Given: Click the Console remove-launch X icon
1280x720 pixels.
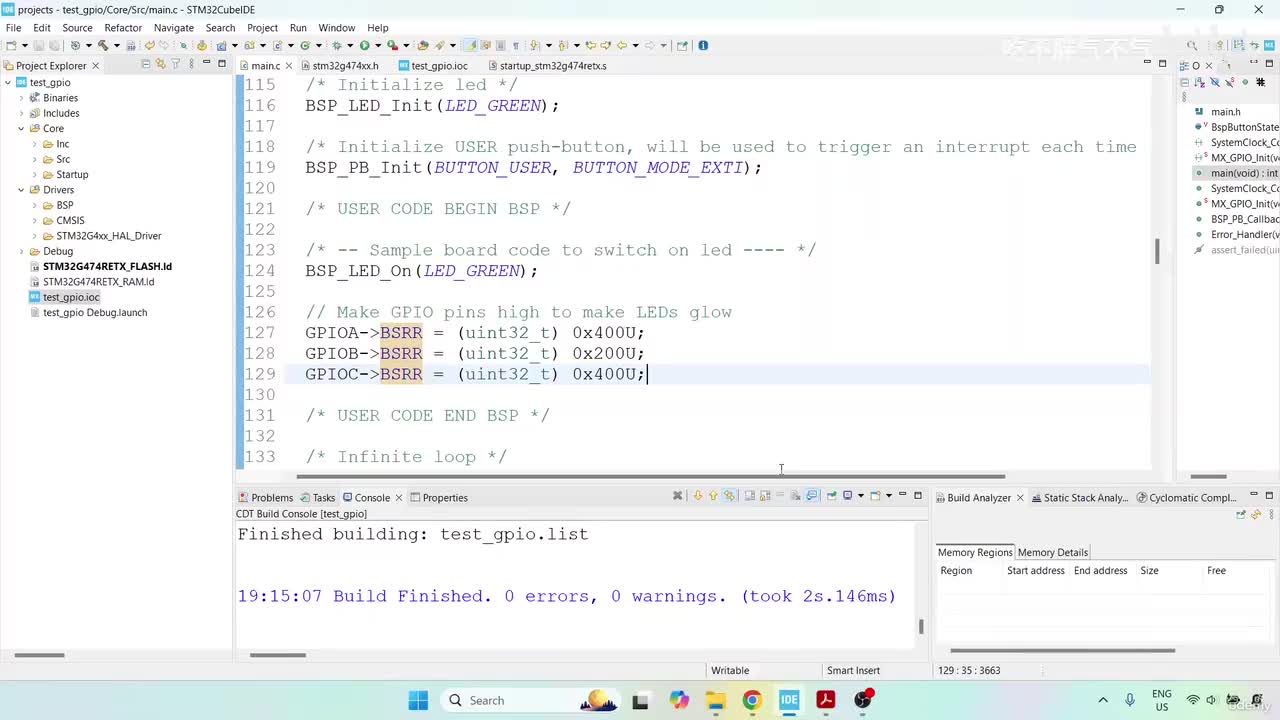Looking at the screenshot, I should coord(677,496).
